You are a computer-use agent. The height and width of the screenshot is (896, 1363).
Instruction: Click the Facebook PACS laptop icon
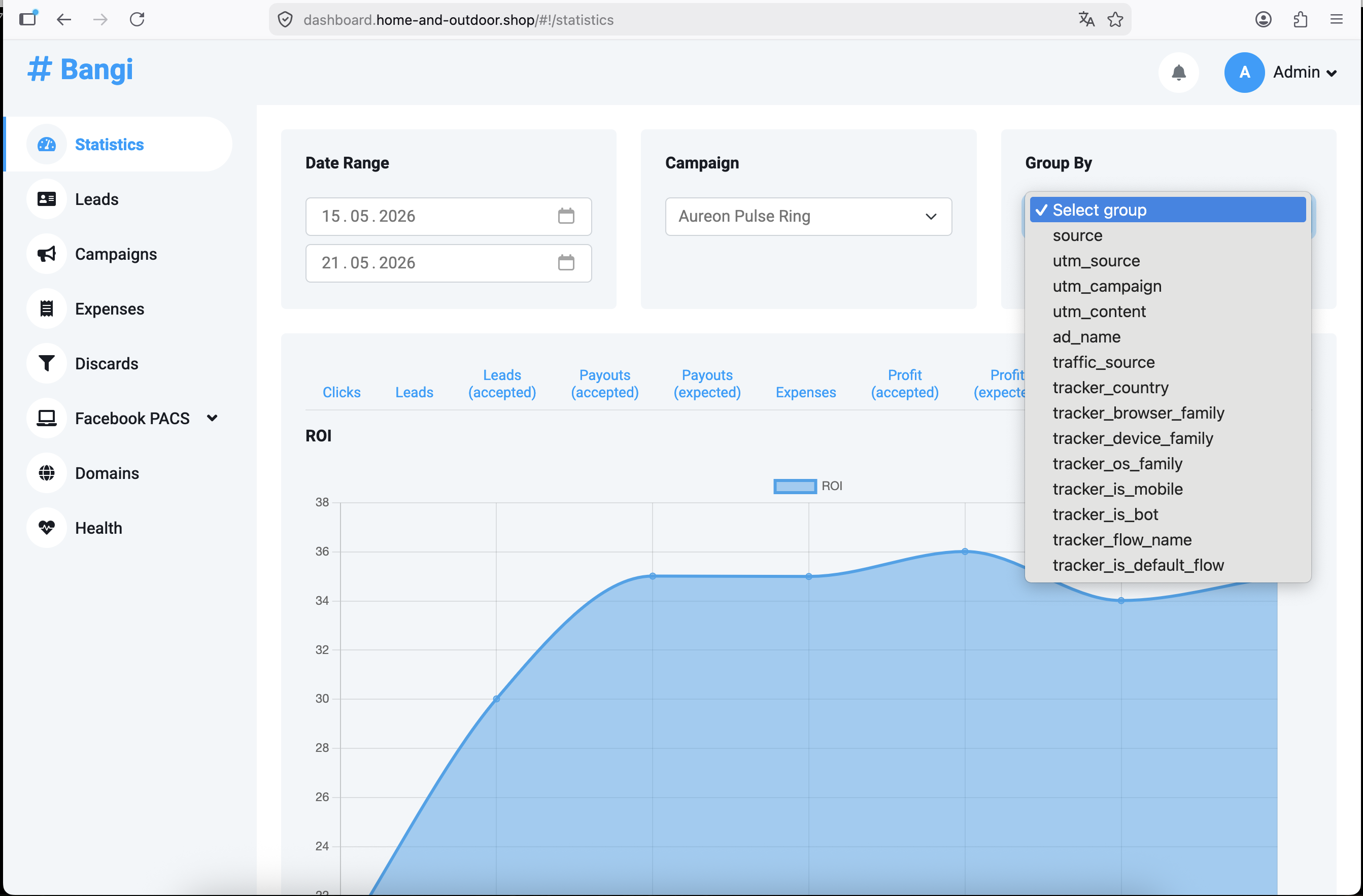[x=46, y=418]
